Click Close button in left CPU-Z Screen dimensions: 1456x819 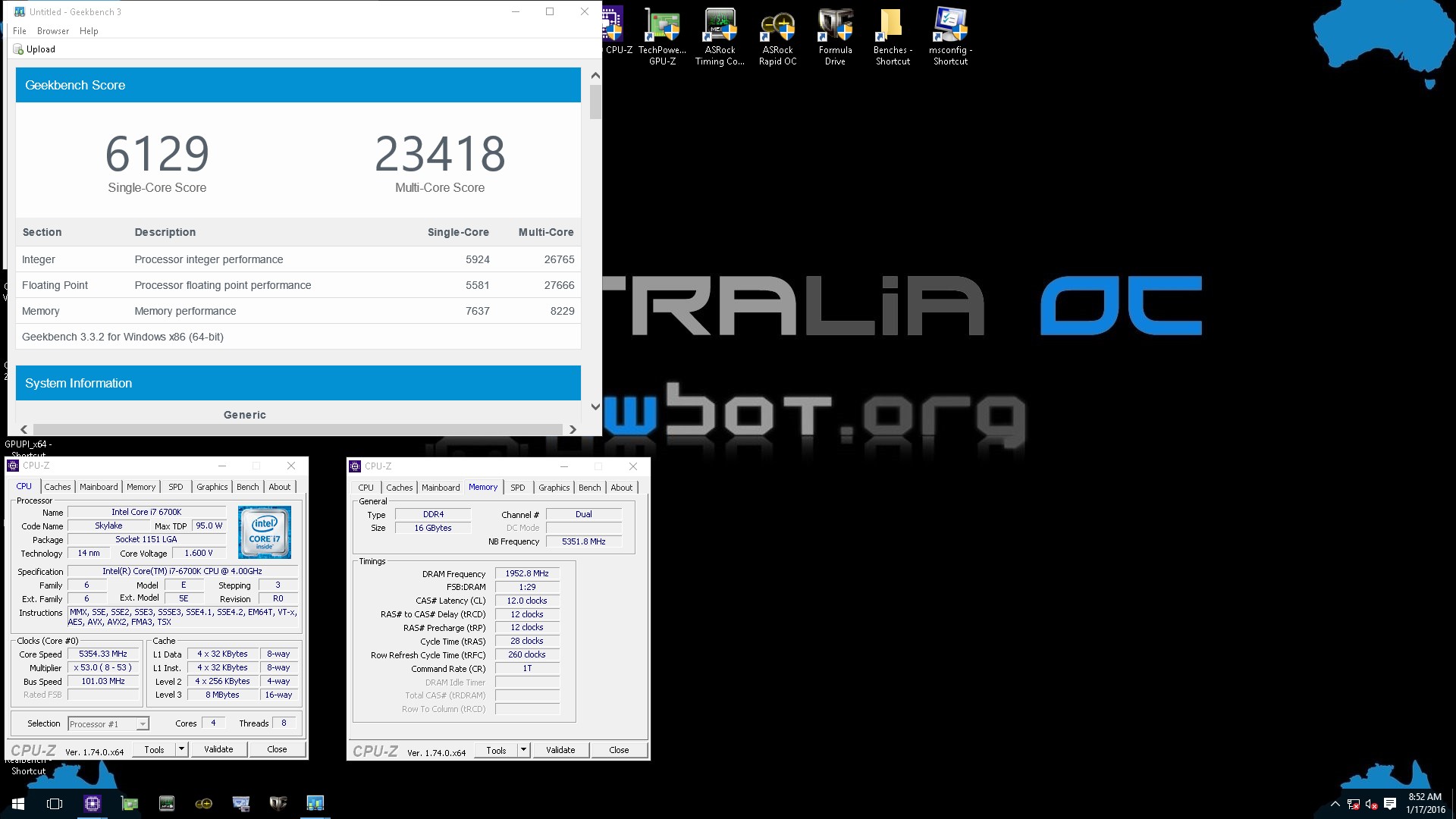[x=277, y=749]
